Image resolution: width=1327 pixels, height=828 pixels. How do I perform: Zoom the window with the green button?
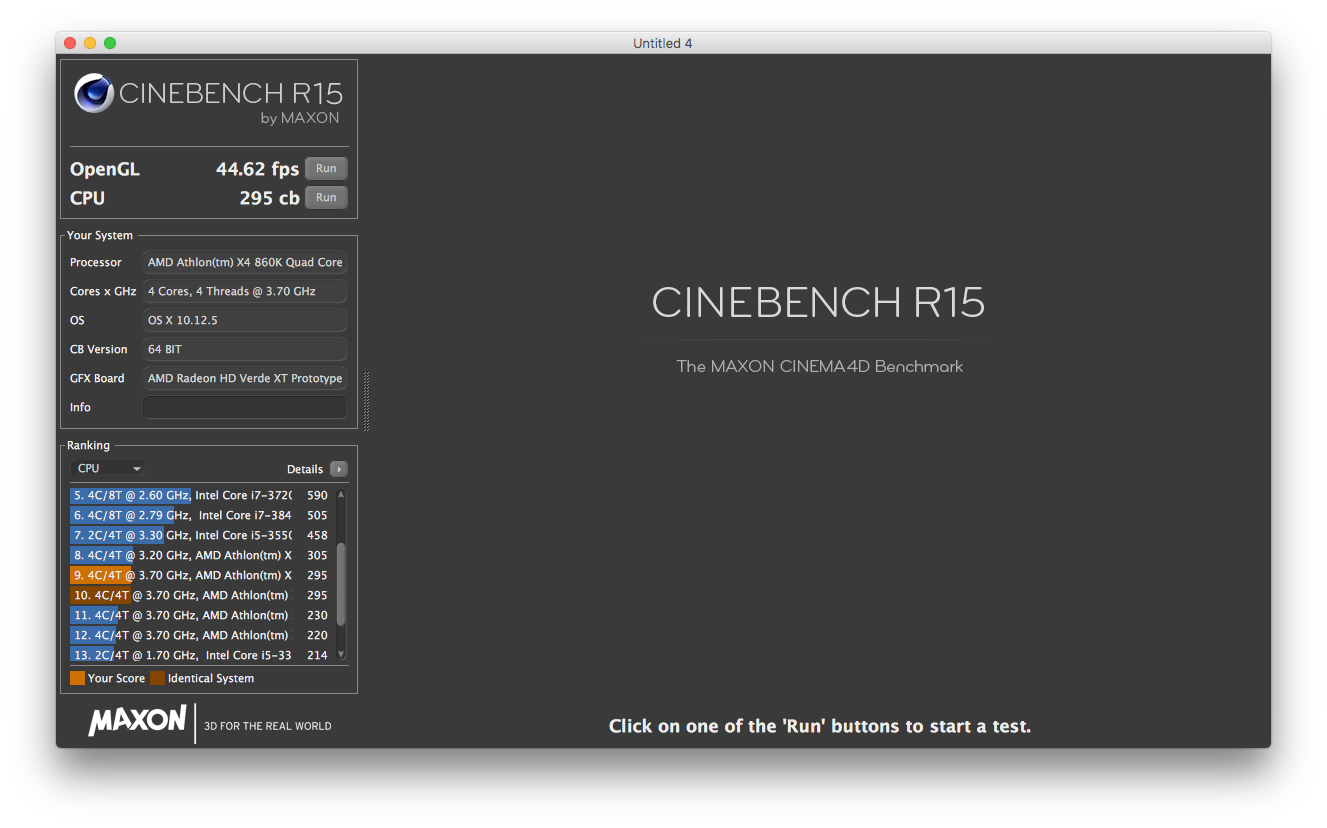[110, 43]
